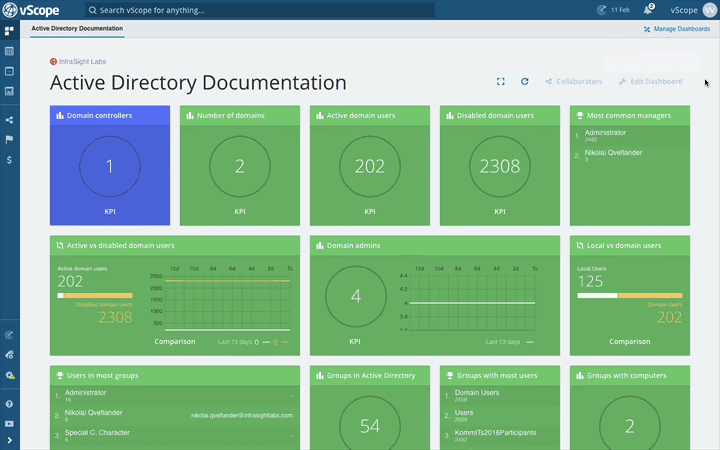Click the Groups in Active Directory chart icon
The height and width of the screenshot is (450, 720).
point(320,376)
